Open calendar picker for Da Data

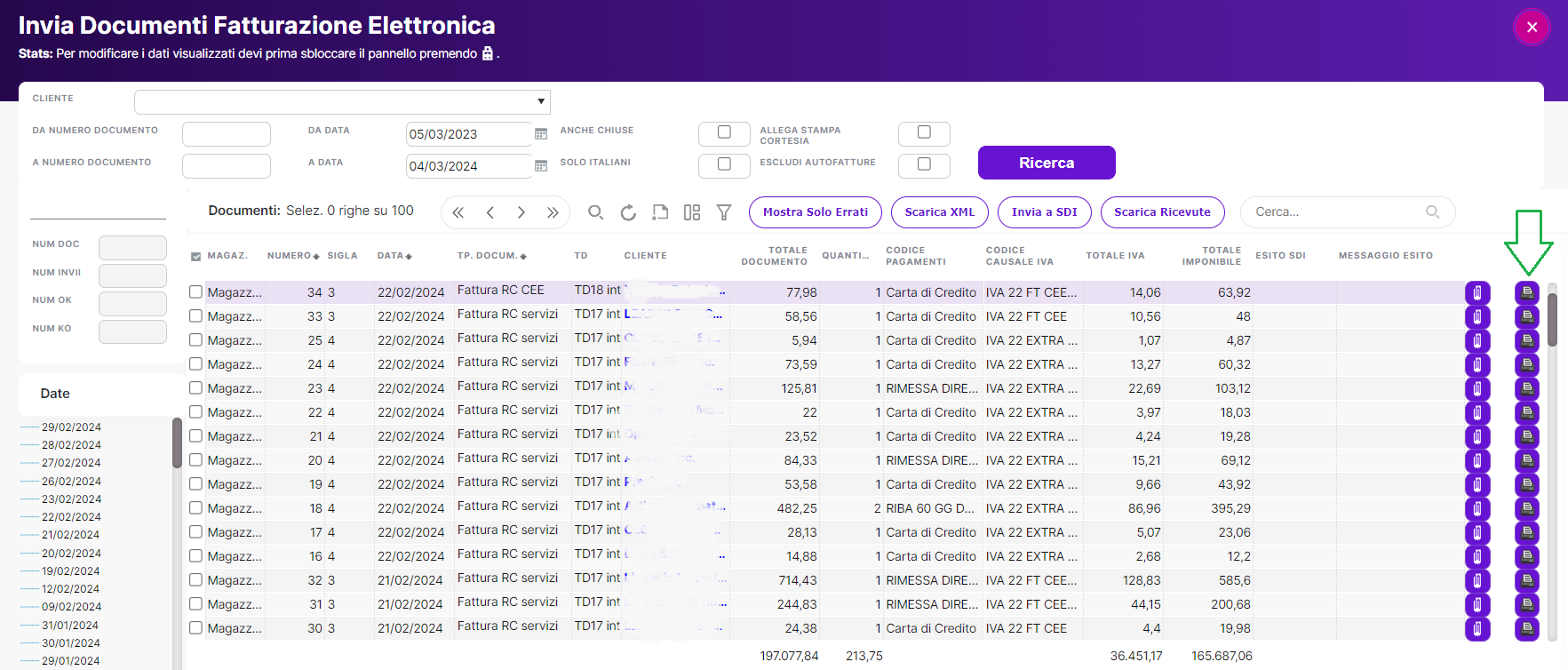coord(541,134)
